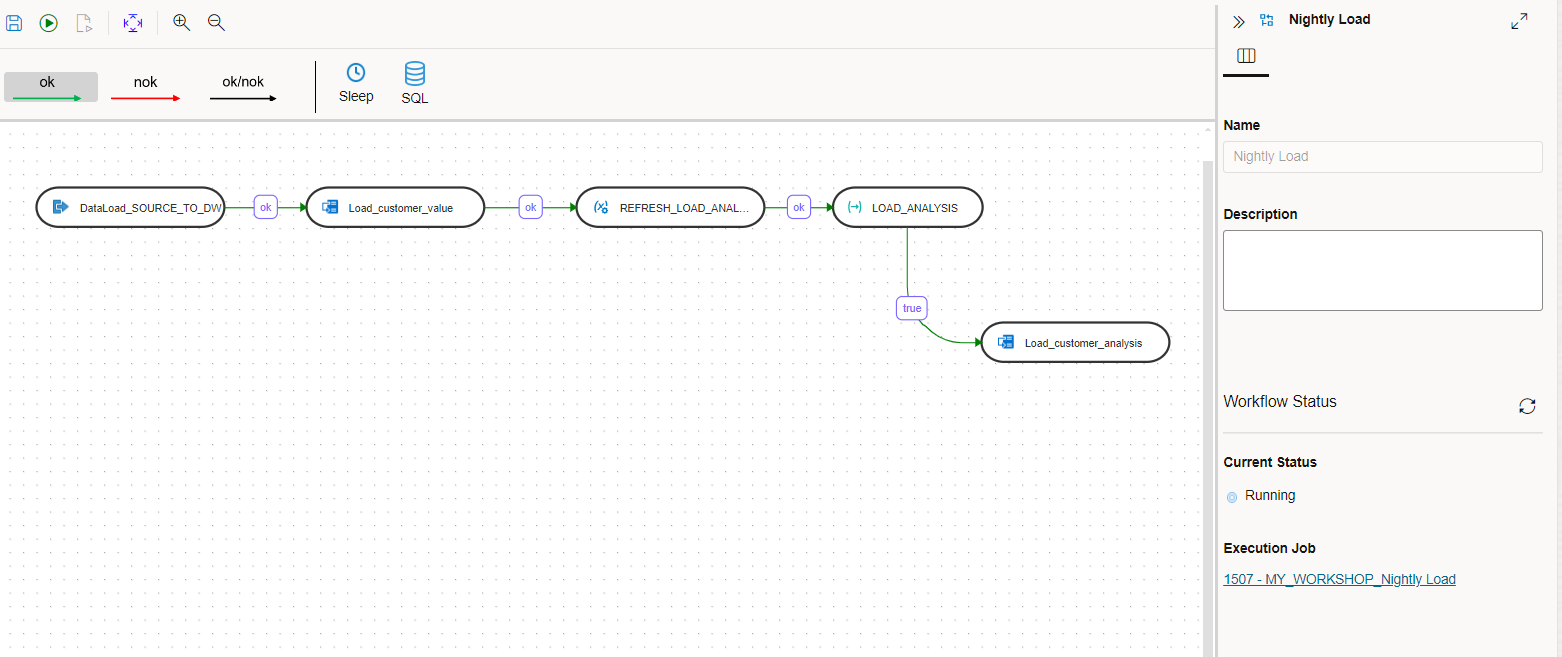This screenshot has height=657, width=1562.
Task: Select the DataLoad_SOURCE_TO_DW node
Action: [130, 207]
